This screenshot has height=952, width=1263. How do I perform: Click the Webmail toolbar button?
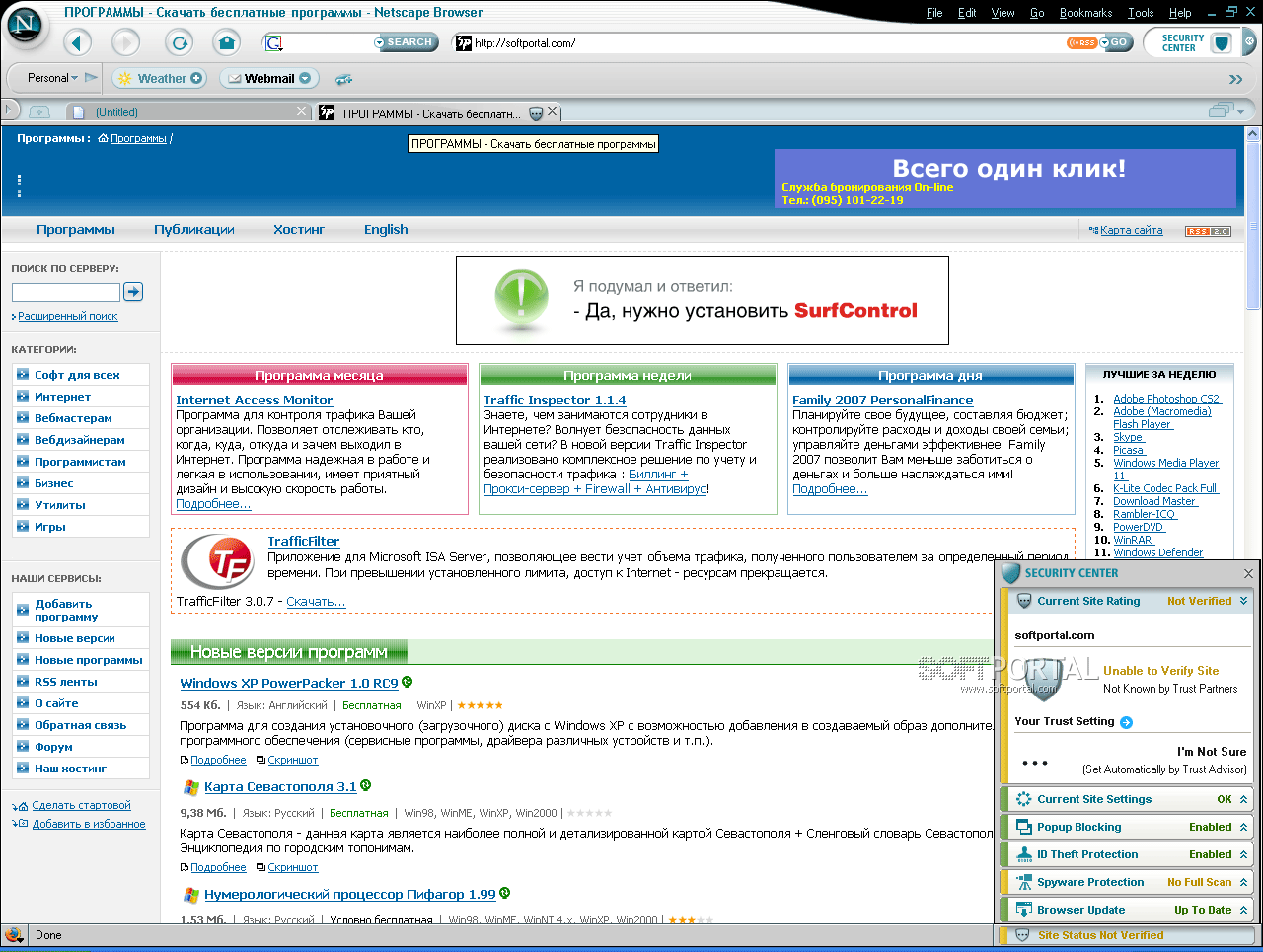pyautogui.click(x=268, y=78)
